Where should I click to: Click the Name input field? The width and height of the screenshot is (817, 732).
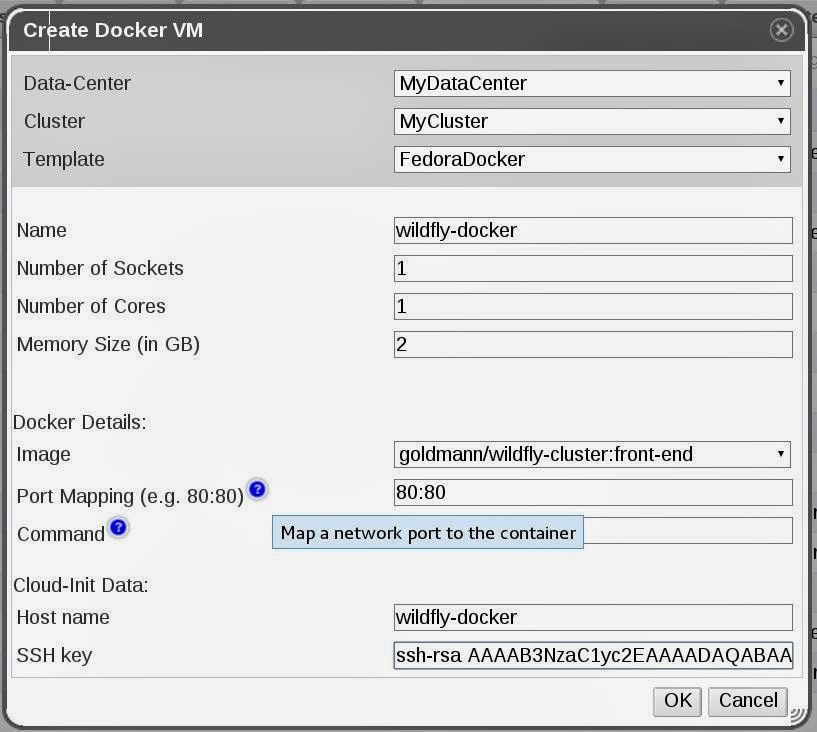pos(593,231)
